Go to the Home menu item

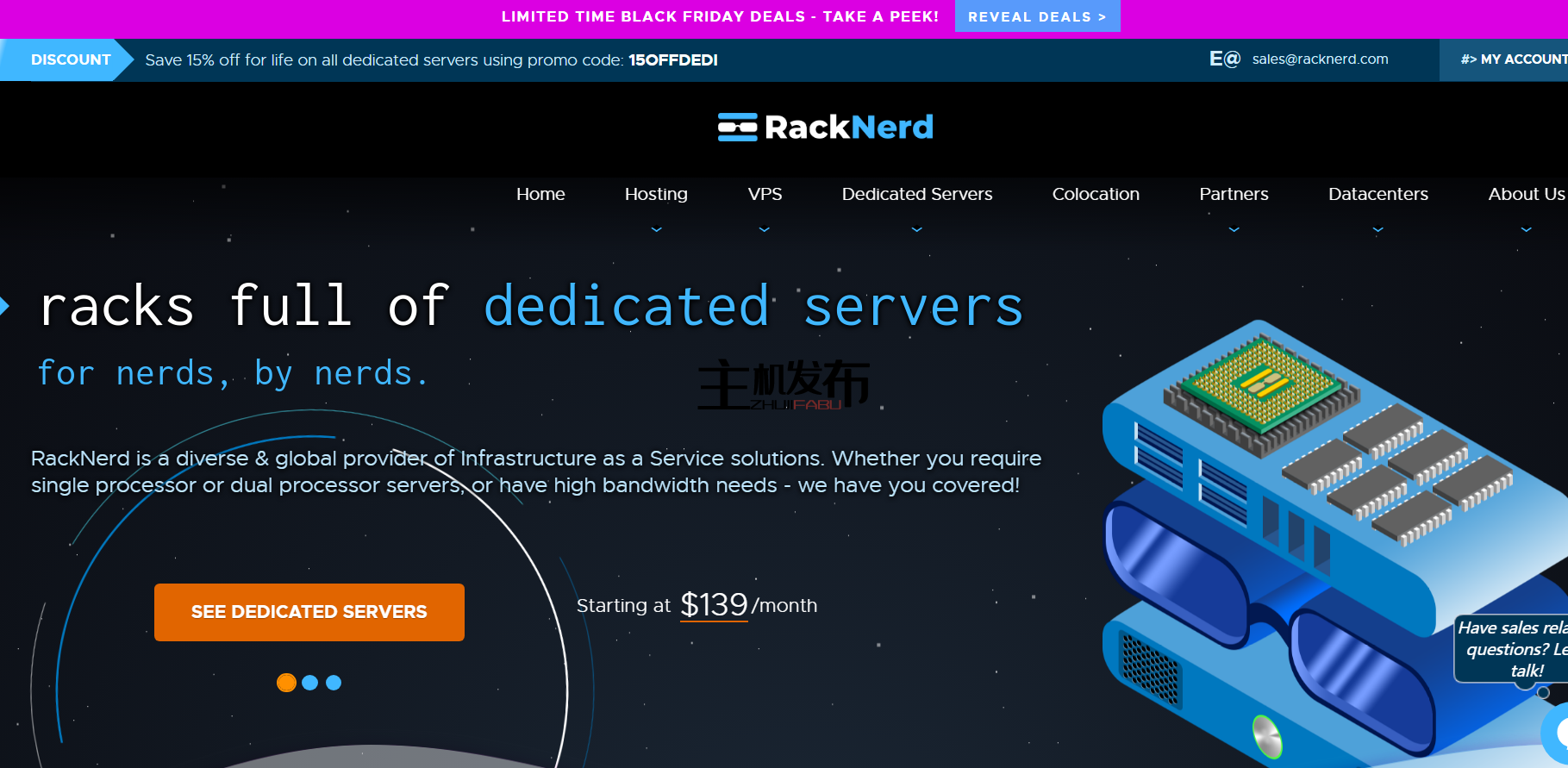click(540, 194)
